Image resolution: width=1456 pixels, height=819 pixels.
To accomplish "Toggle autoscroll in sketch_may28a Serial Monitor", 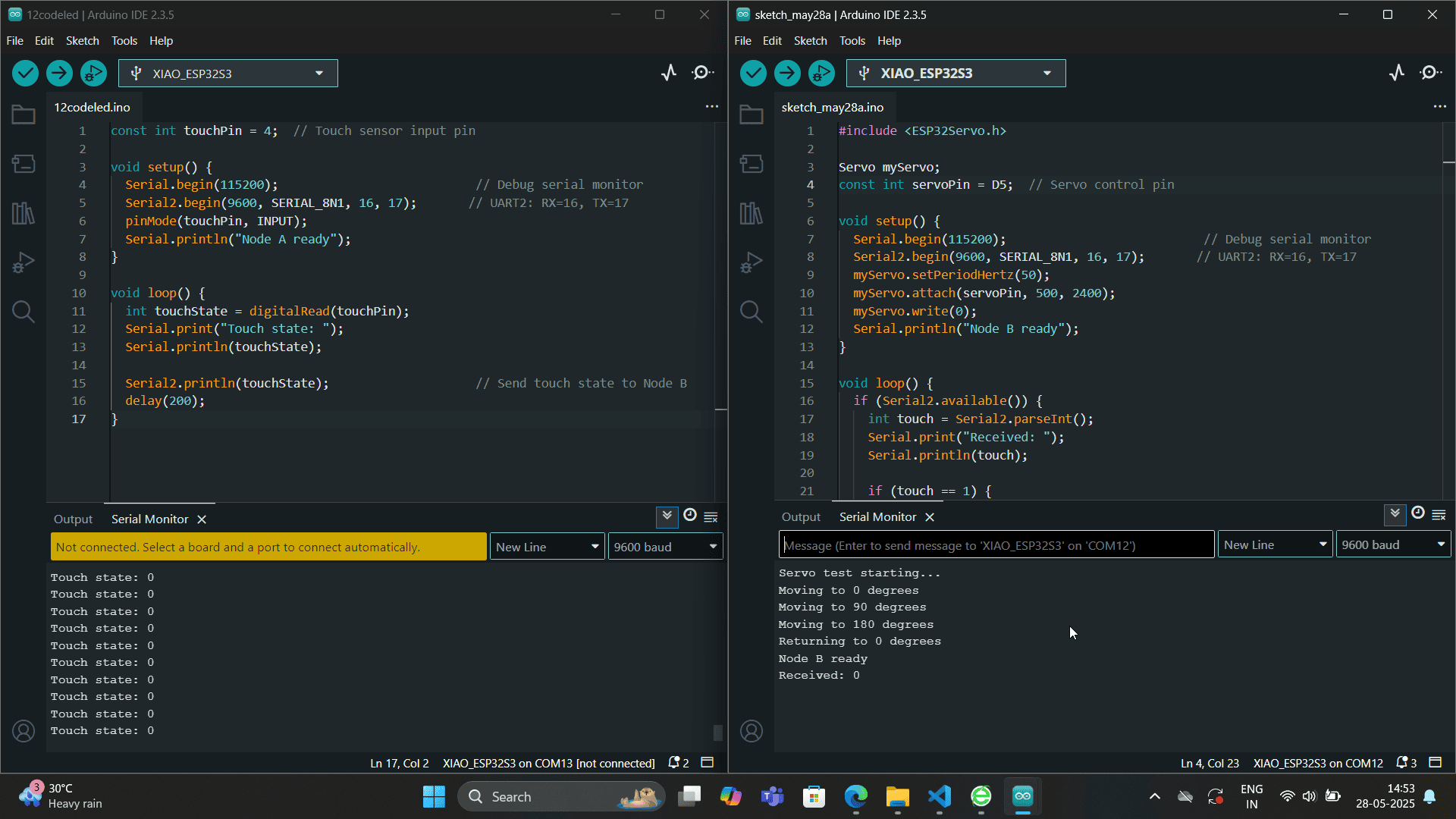I will pos(1395,514).
